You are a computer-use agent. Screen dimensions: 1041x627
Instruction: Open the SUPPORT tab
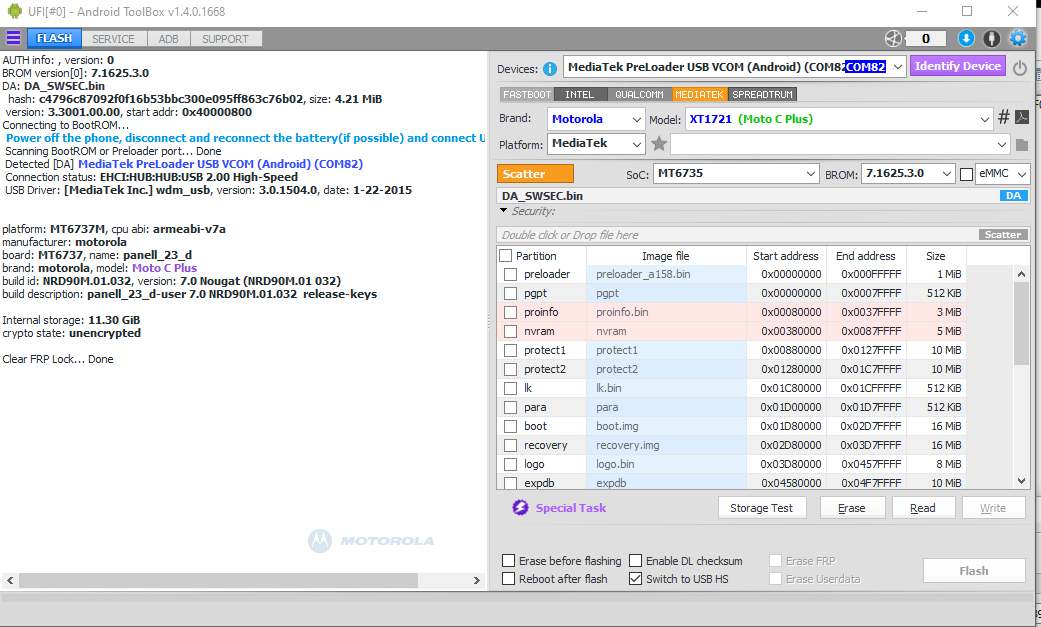[225, 39]
